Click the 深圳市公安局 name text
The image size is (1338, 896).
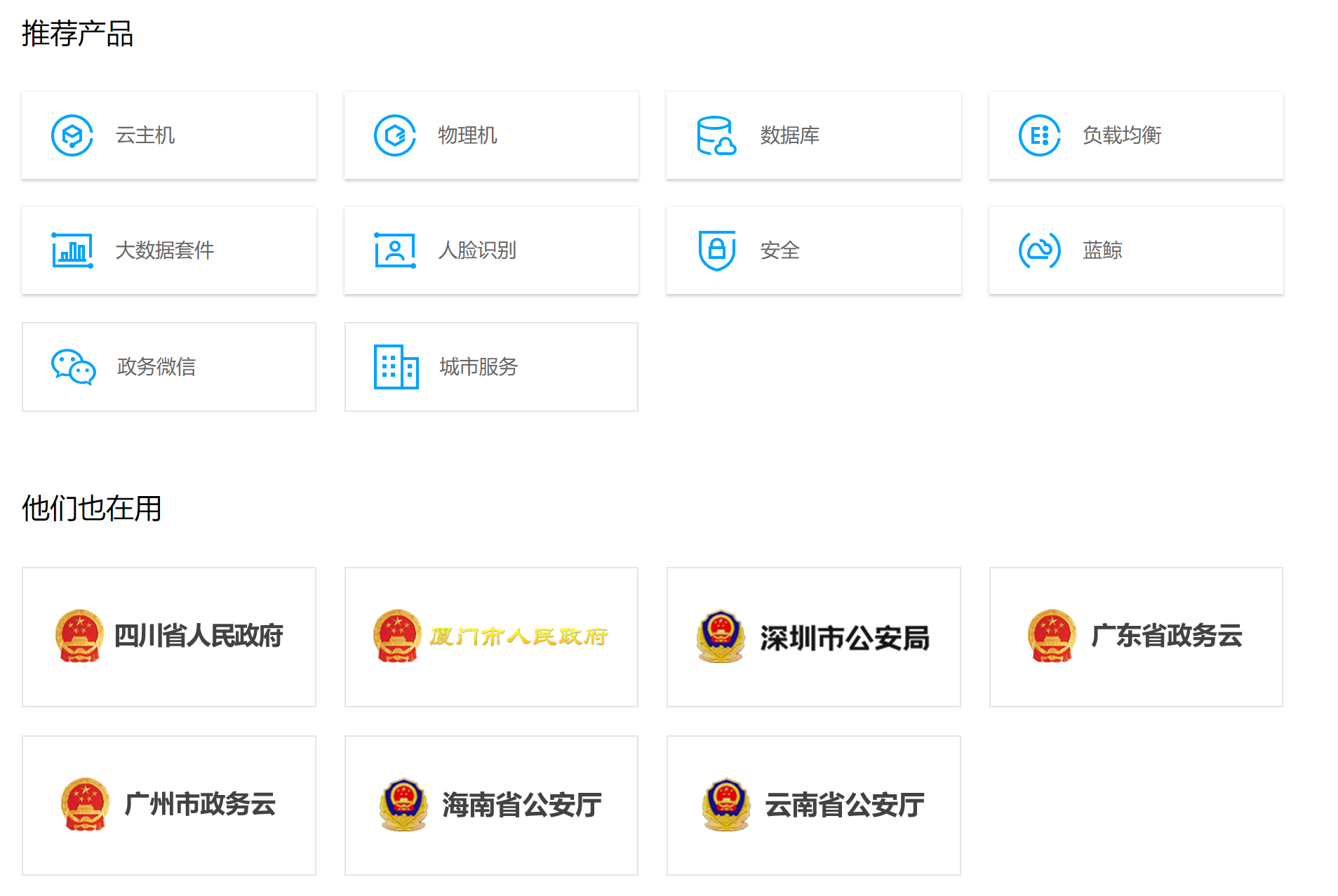click(x=845, y=638)
